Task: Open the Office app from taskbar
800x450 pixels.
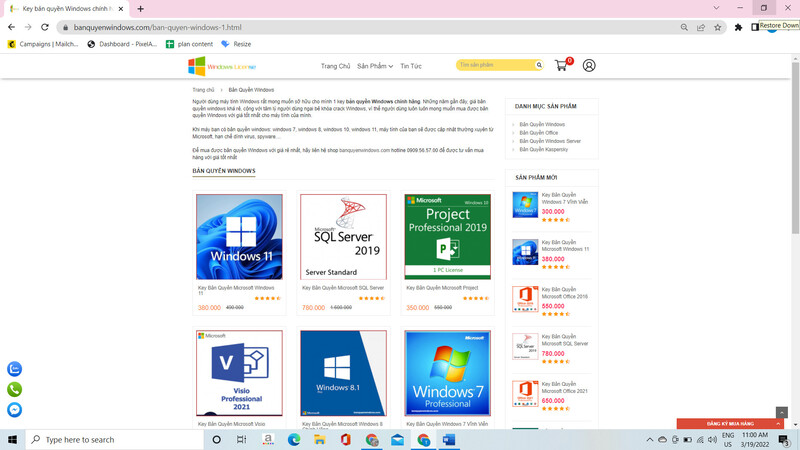Action: coord(345,439)
